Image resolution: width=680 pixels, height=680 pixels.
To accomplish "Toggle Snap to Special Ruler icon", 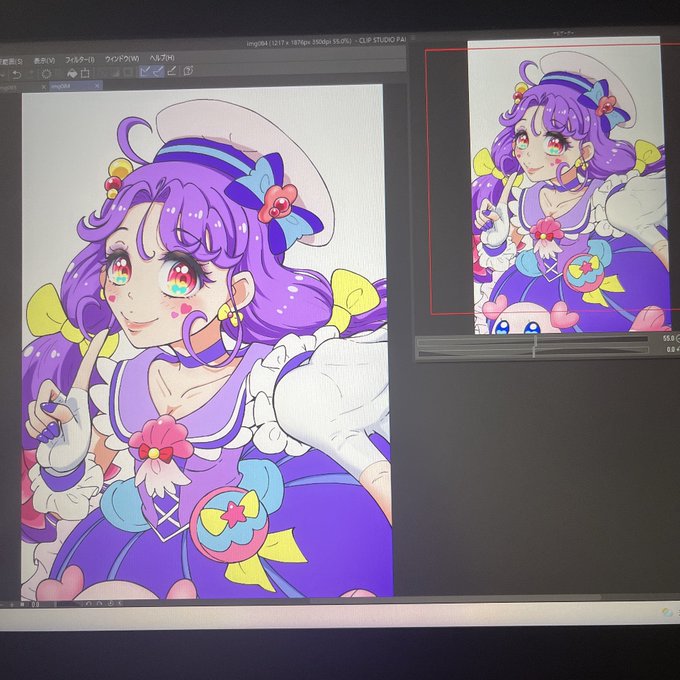I will pos(158,71).
